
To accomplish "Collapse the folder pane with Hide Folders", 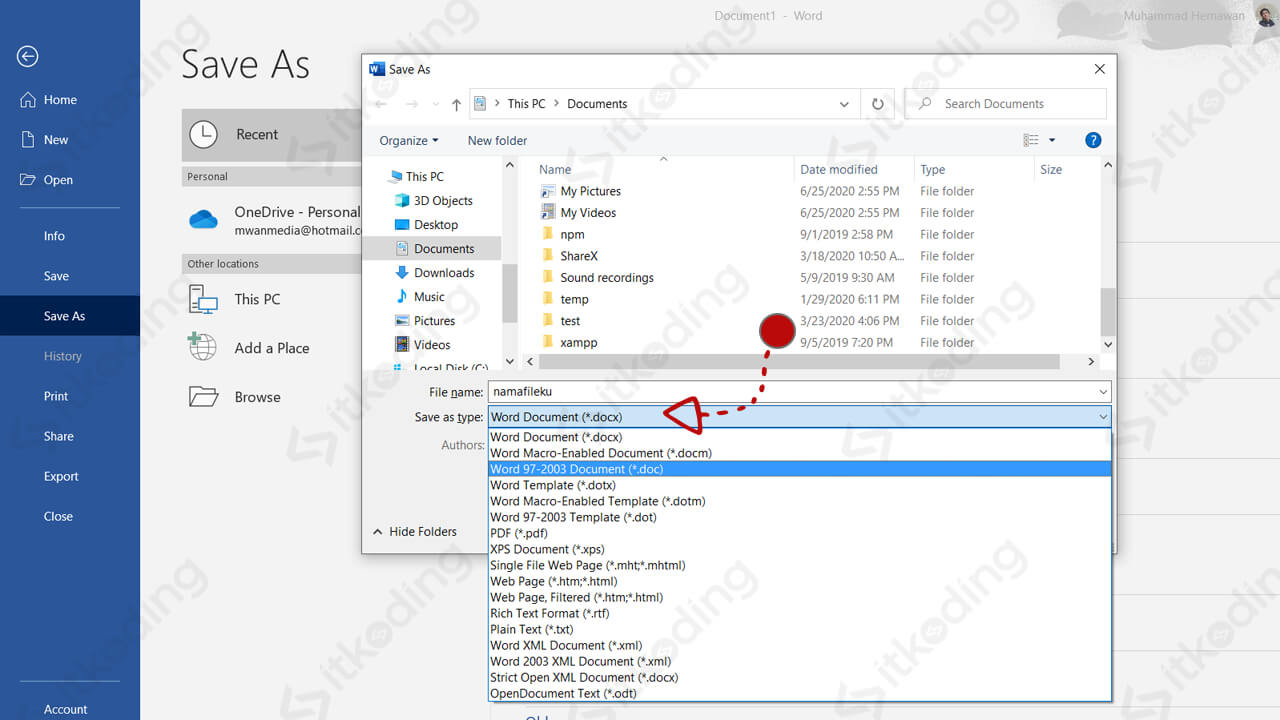I will pyautogui.click(x=415, y=532).
